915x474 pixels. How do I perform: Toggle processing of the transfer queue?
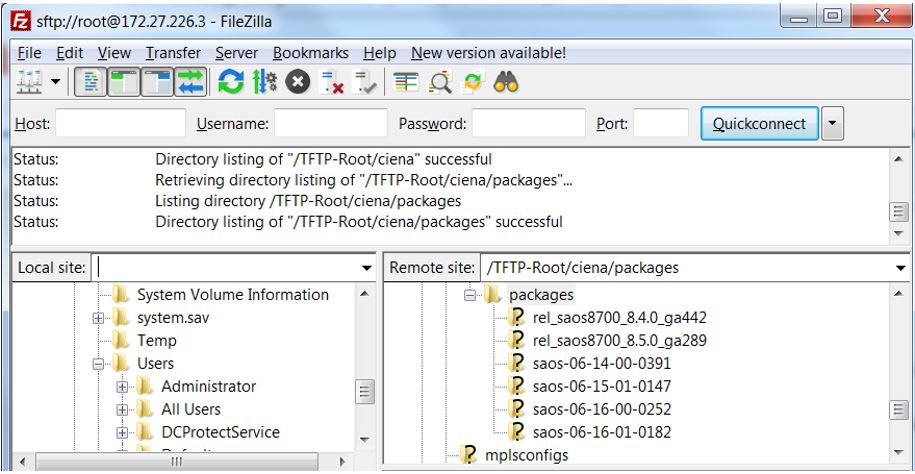coord(264,84)
